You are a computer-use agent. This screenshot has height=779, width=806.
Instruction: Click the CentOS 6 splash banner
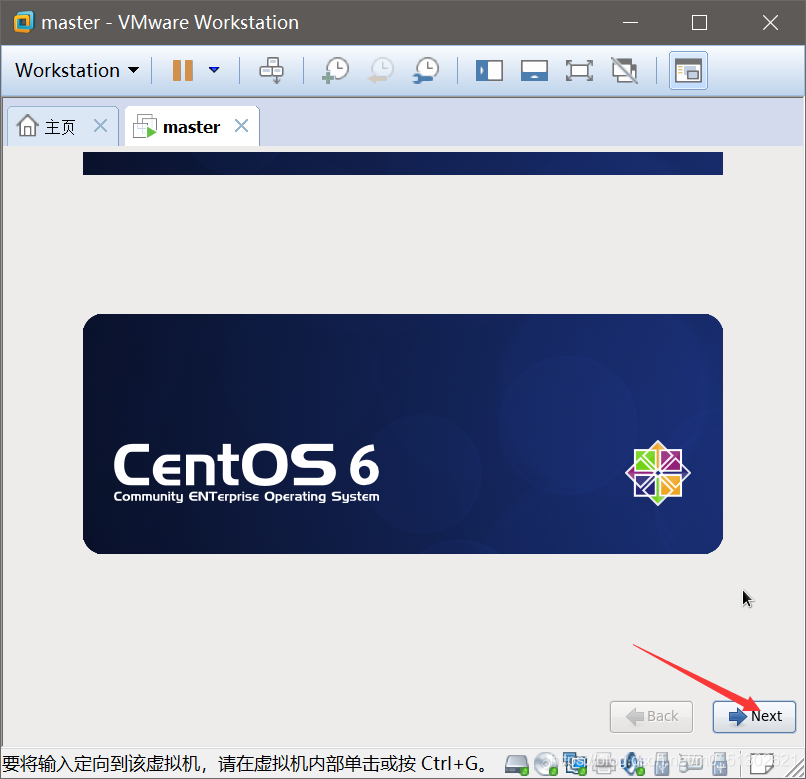tap(402, 434)
